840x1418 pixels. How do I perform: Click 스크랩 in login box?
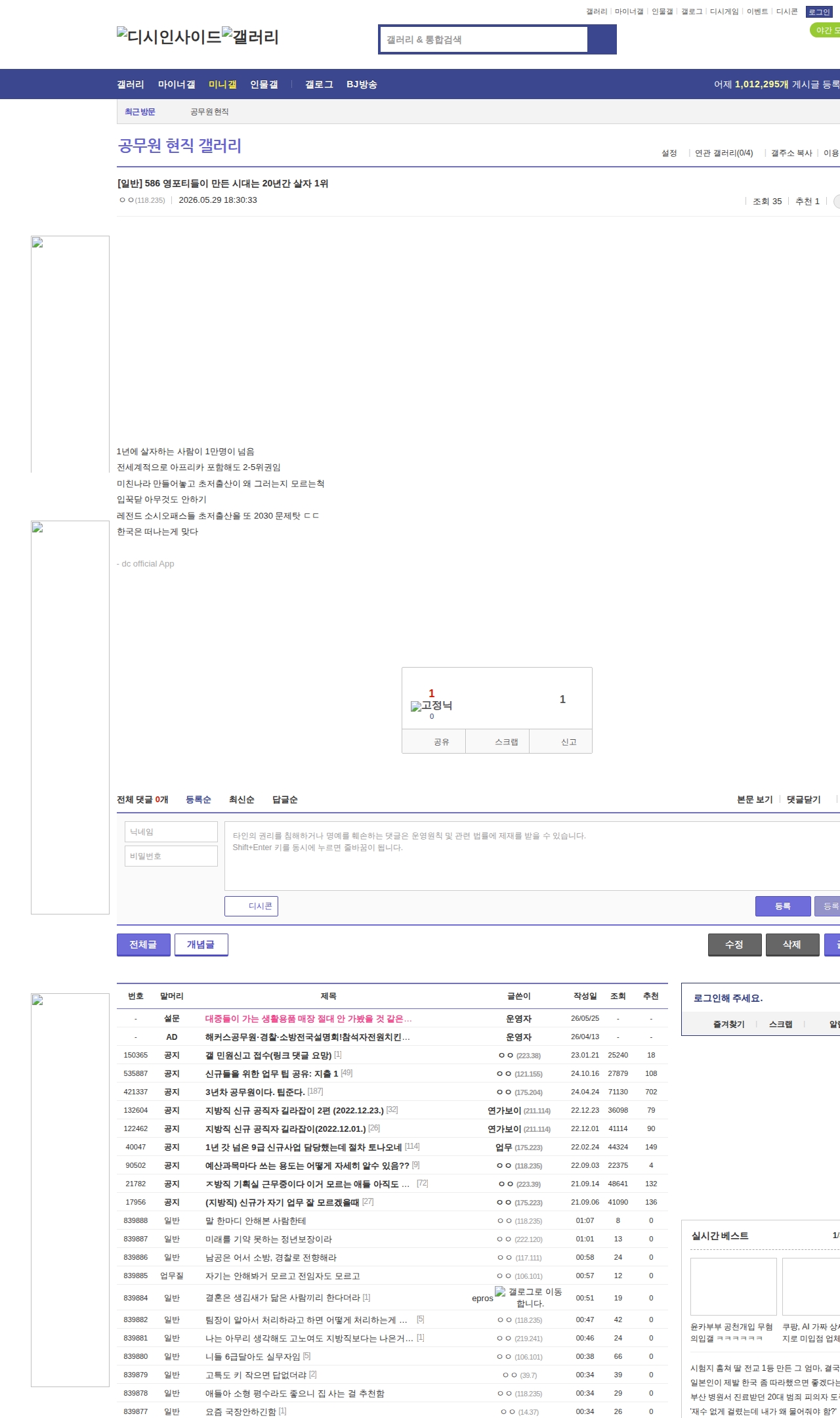[781, 1024]
